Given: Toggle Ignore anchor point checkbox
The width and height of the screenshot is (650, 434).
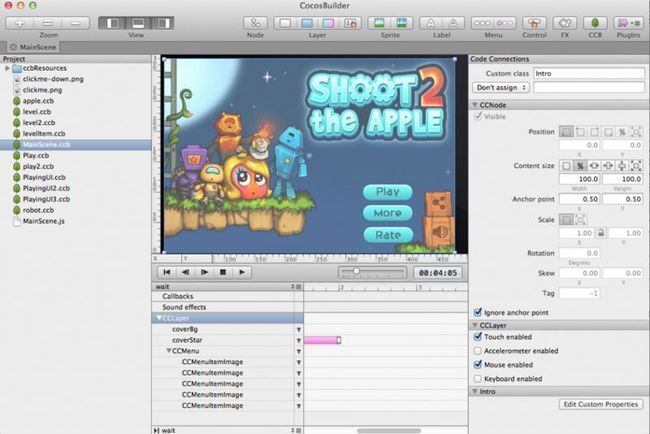Looking at the screenshot, I should coord(478,312).
